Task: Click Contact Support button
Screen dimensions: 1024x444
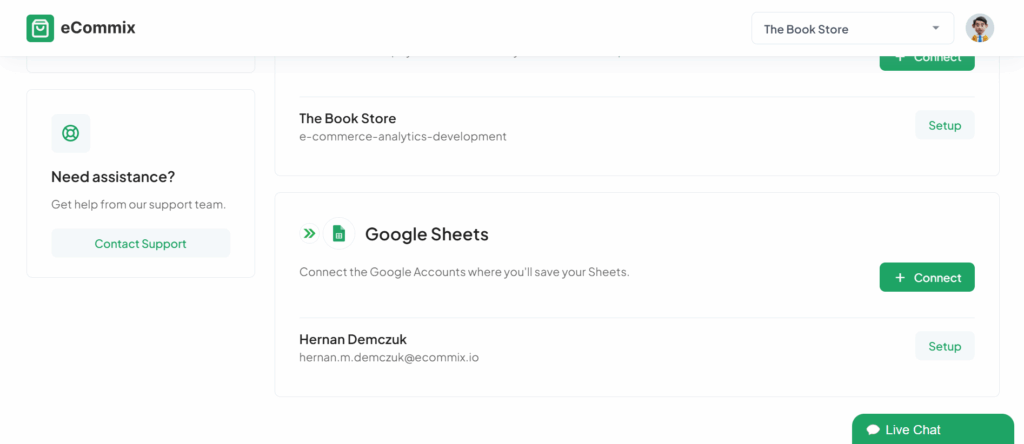Action: click(x=140, y=244)
